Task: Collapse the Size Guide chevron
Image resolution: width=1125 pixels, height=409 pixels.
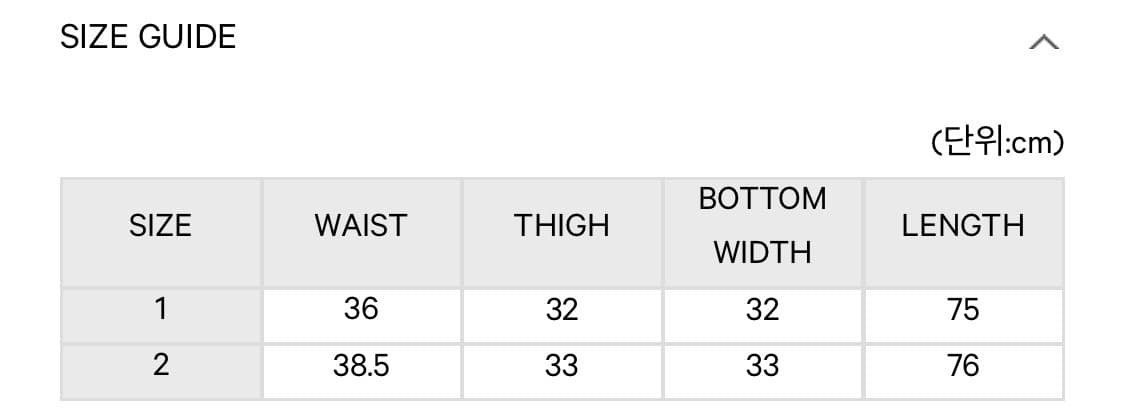Action: click(1044, 43)
